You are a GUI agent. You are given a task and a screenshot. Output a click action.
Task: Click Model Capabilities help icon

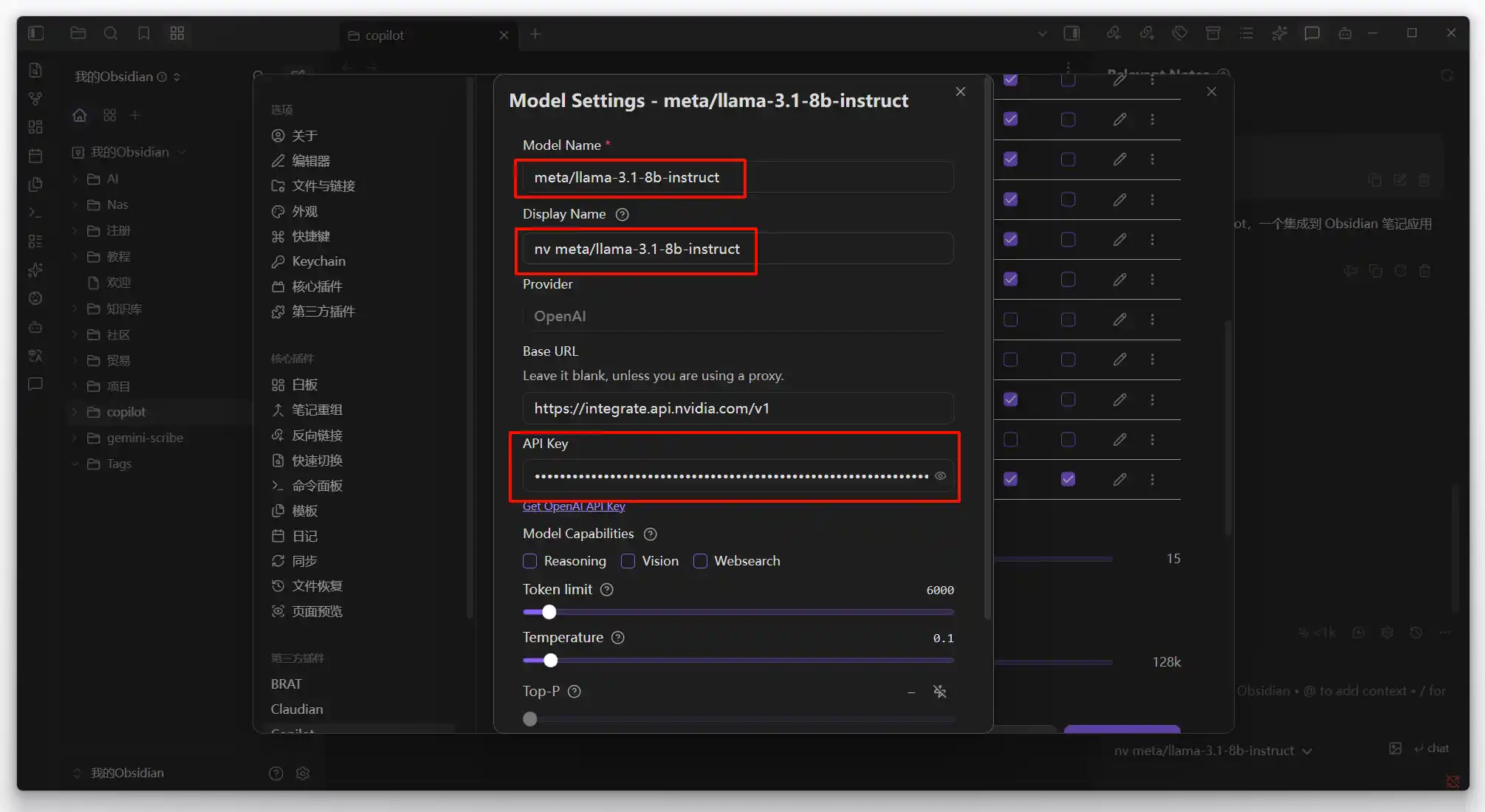pyautogui.click(x=650, y=534)
